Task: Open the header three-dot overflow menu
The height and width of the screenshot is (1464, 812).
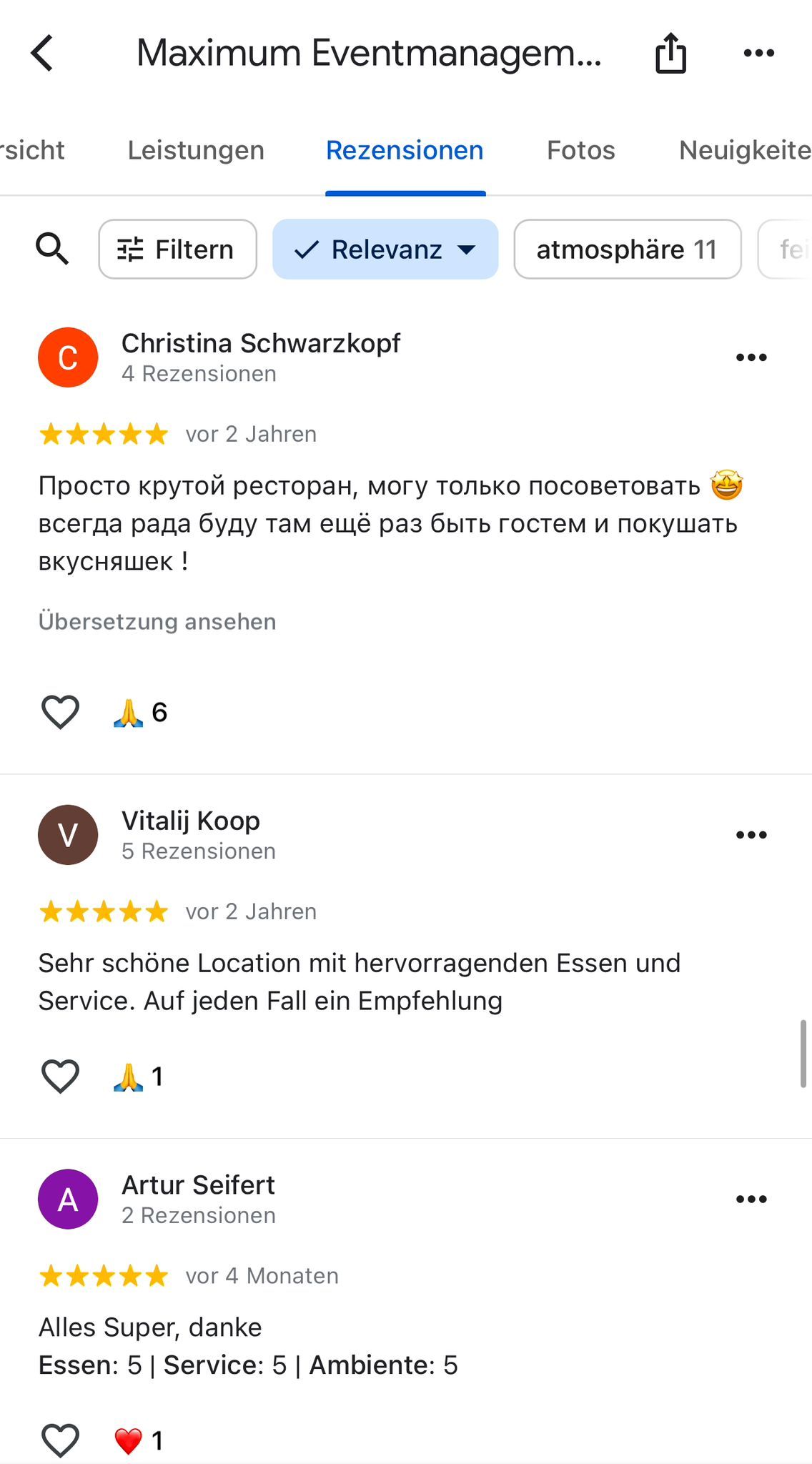Action: tap(758, 54)
